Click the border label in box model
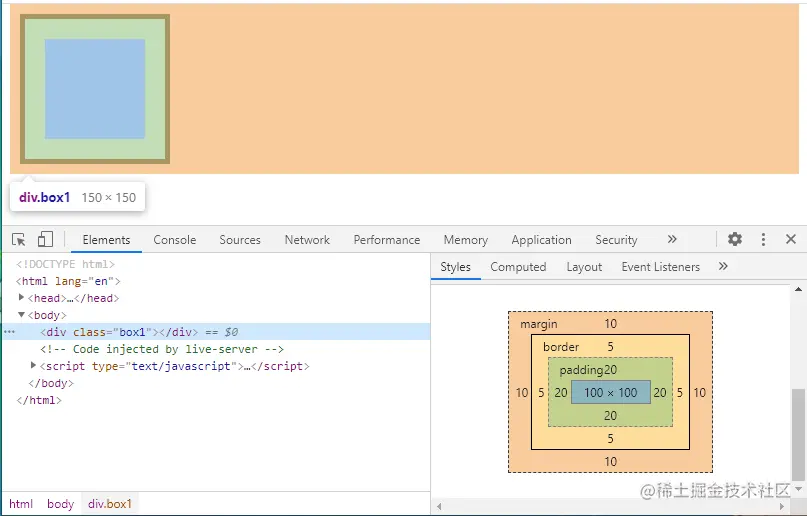The width and height of the screenshot is (807, 516). 561,347
